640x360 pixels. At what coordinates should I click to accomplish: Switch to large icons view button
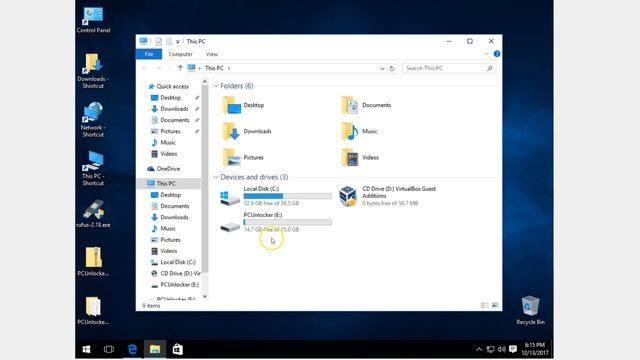tap(495, 305)
